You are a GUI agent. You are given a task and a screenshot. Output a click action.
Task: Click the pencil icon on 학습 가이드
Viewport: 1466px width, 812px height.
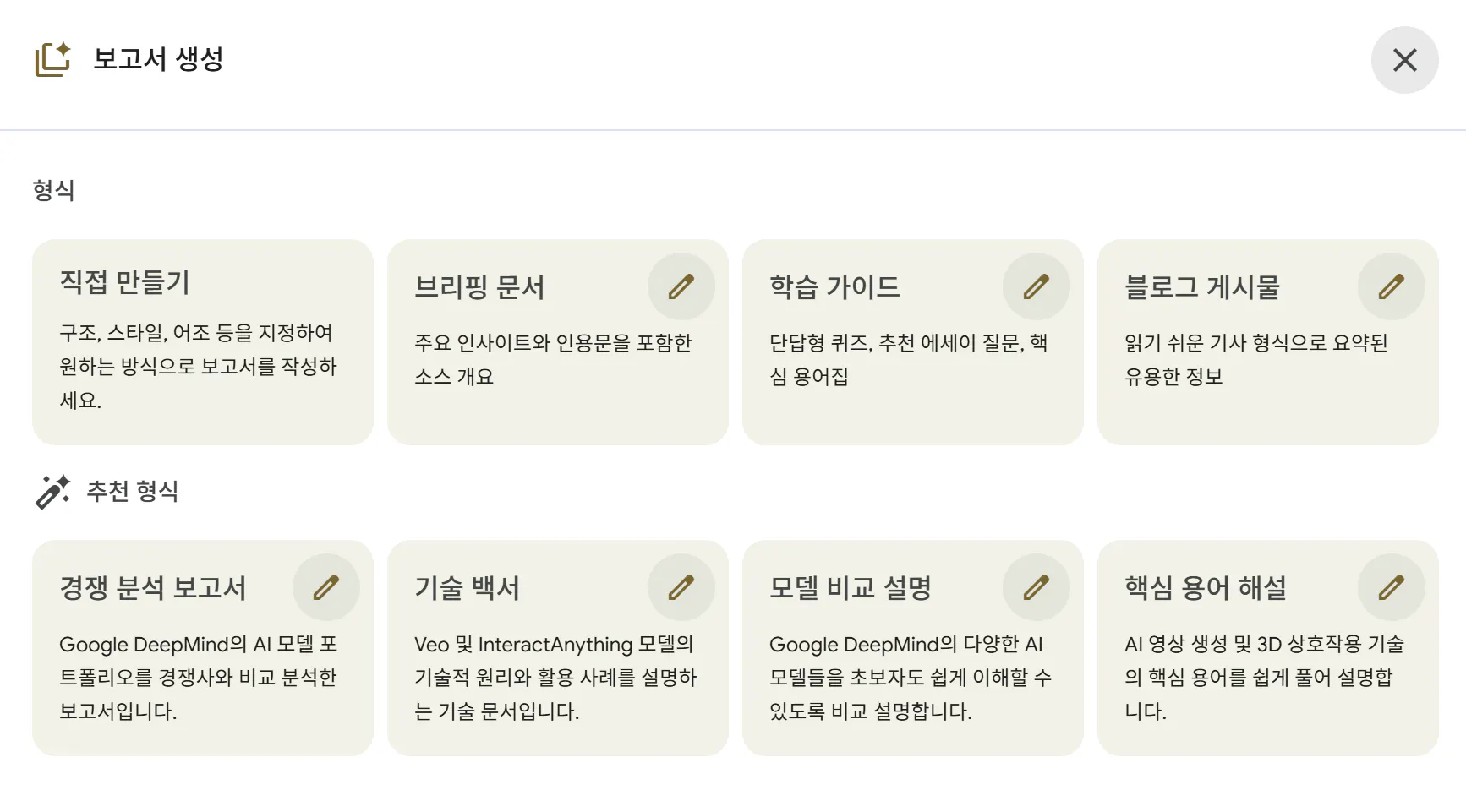point(1036,286)
